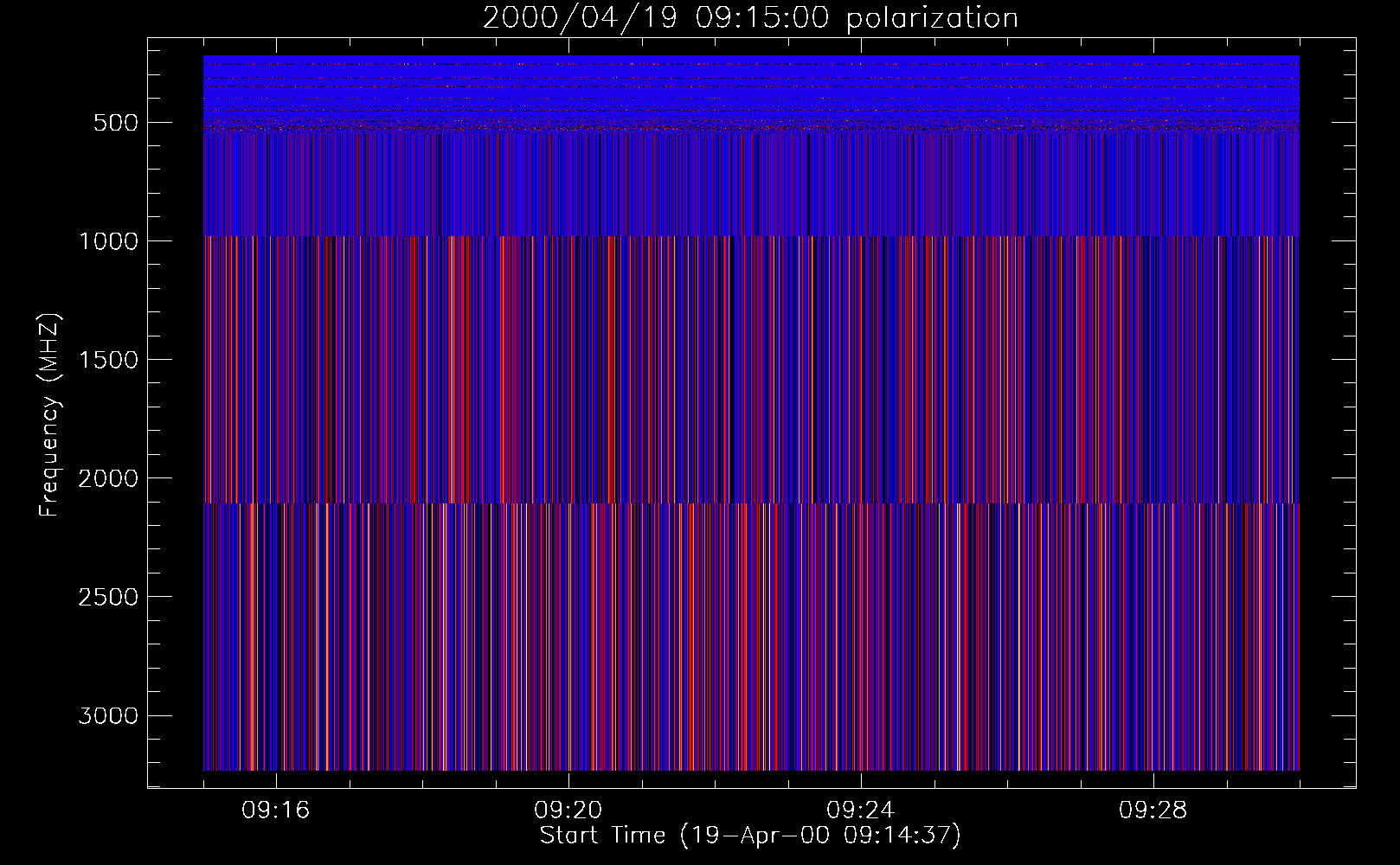The width and height of the screenshot is (1400, 865).
Task: Select the 09:28 time tick label
Action: pos(1153,811)
